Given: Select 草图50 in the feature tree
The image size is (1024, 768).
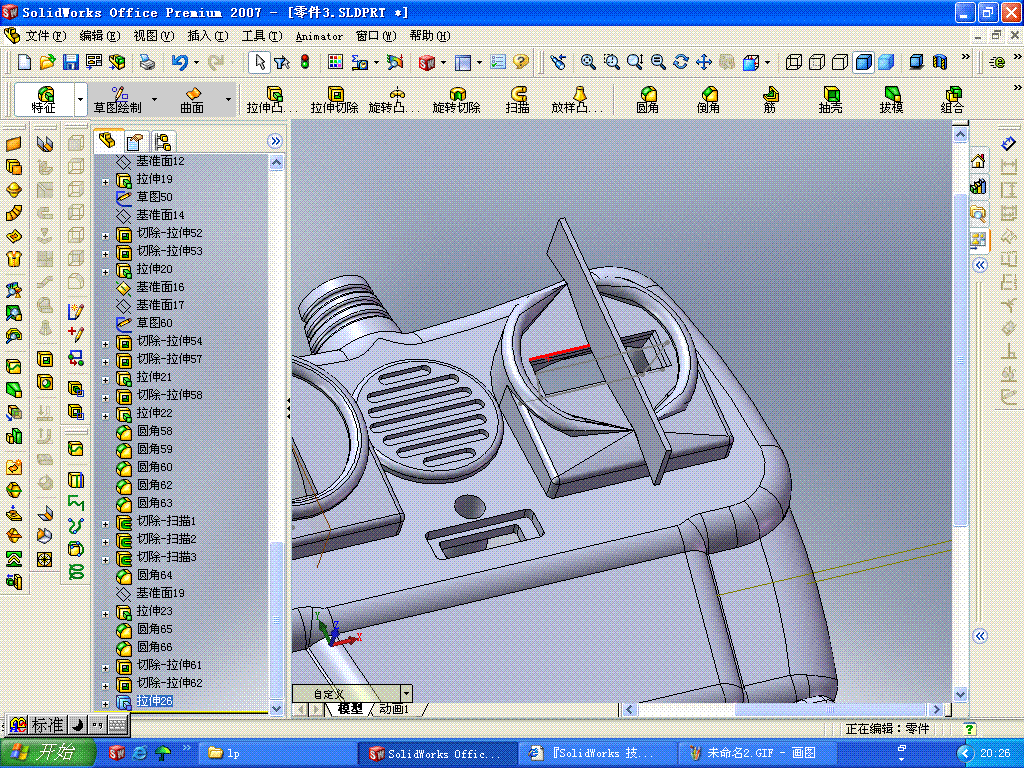Looking at the screenshot, I should click(x=154, y=197).
